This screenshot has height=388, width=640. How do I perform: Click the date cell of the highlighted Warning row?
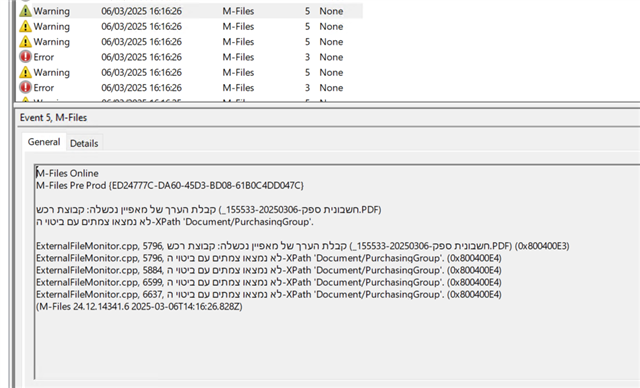[x=141, y=11]
